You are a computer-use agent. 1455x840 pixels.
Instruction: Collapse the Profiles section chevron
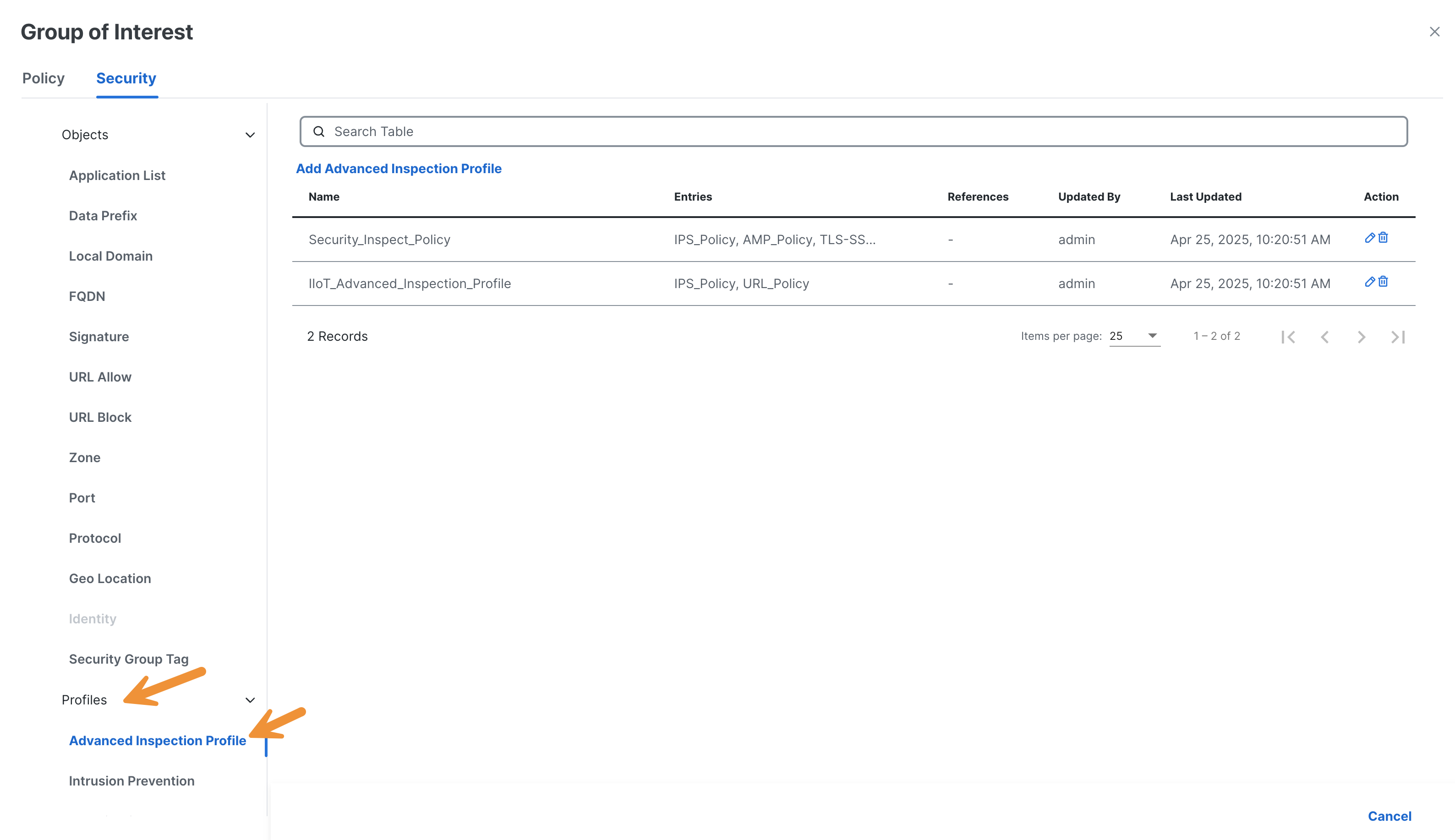click(250, 700)
